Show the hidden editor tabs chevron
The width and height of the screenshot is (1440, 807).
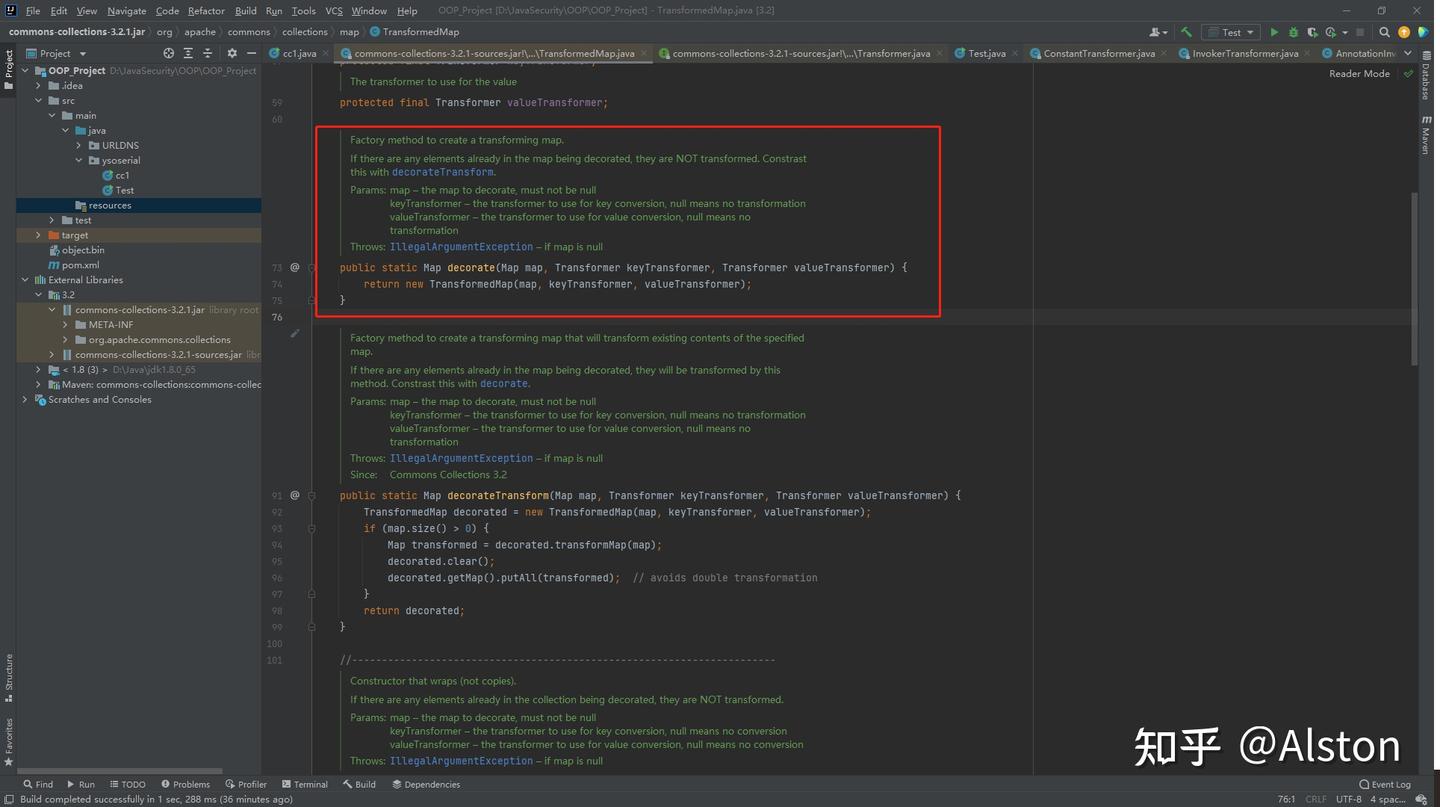click(1408, 53)
